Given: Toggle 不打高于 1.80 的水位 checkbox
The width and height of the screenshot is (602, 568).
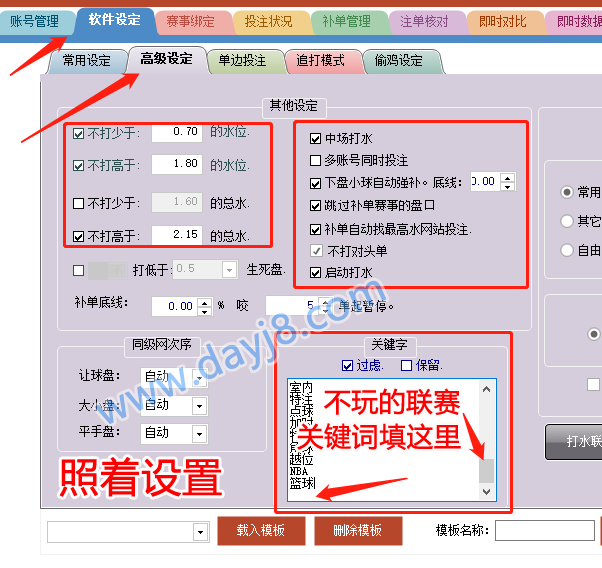Looking at the screenshot, I should [x=78, y=166].
